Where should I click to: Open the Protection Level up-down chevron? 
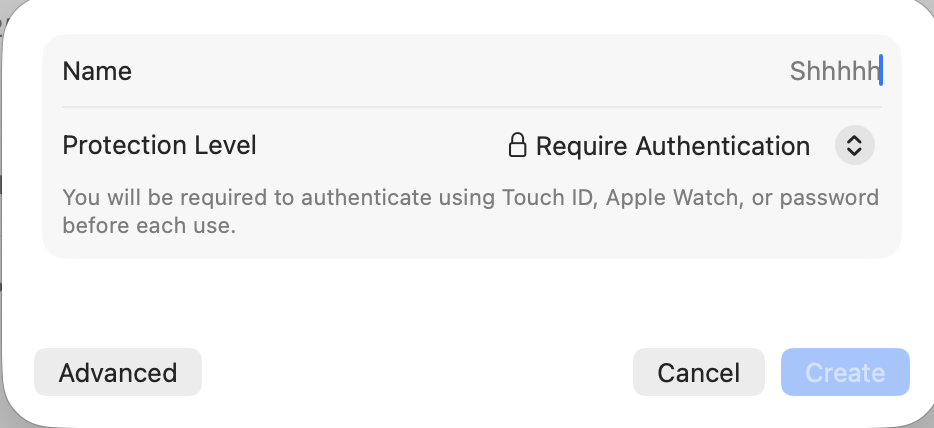[x=854, y=145]
